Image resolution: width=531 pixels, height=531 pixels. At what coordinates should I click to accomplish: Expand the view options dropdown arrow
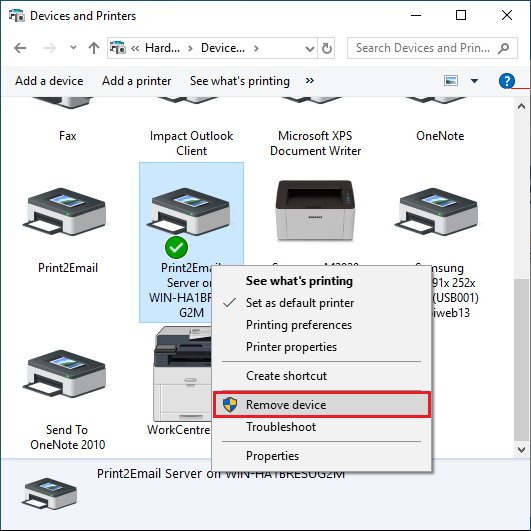coord(474,81)
